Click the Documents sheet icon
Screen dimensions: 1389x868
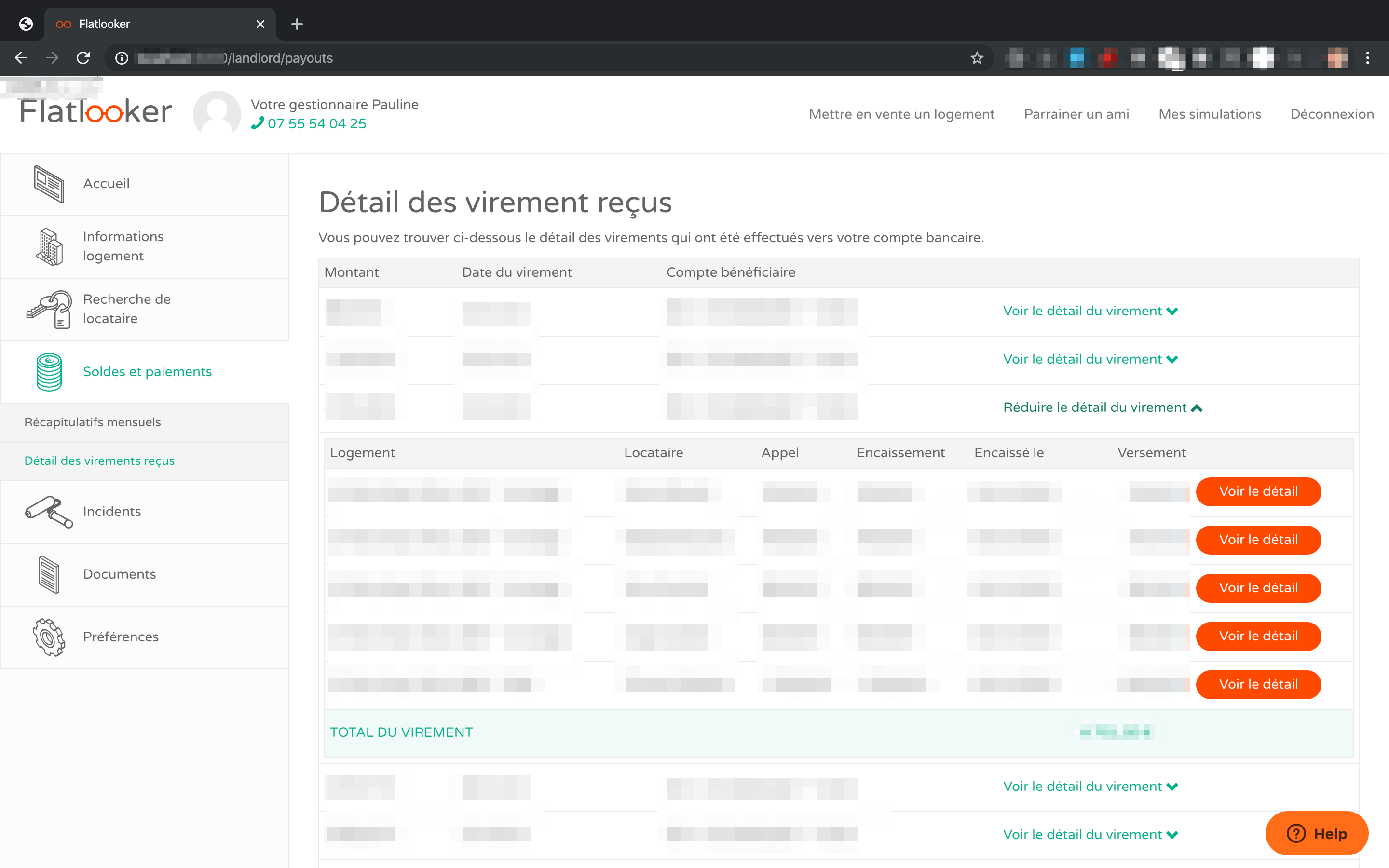click(x=49, y=575)
